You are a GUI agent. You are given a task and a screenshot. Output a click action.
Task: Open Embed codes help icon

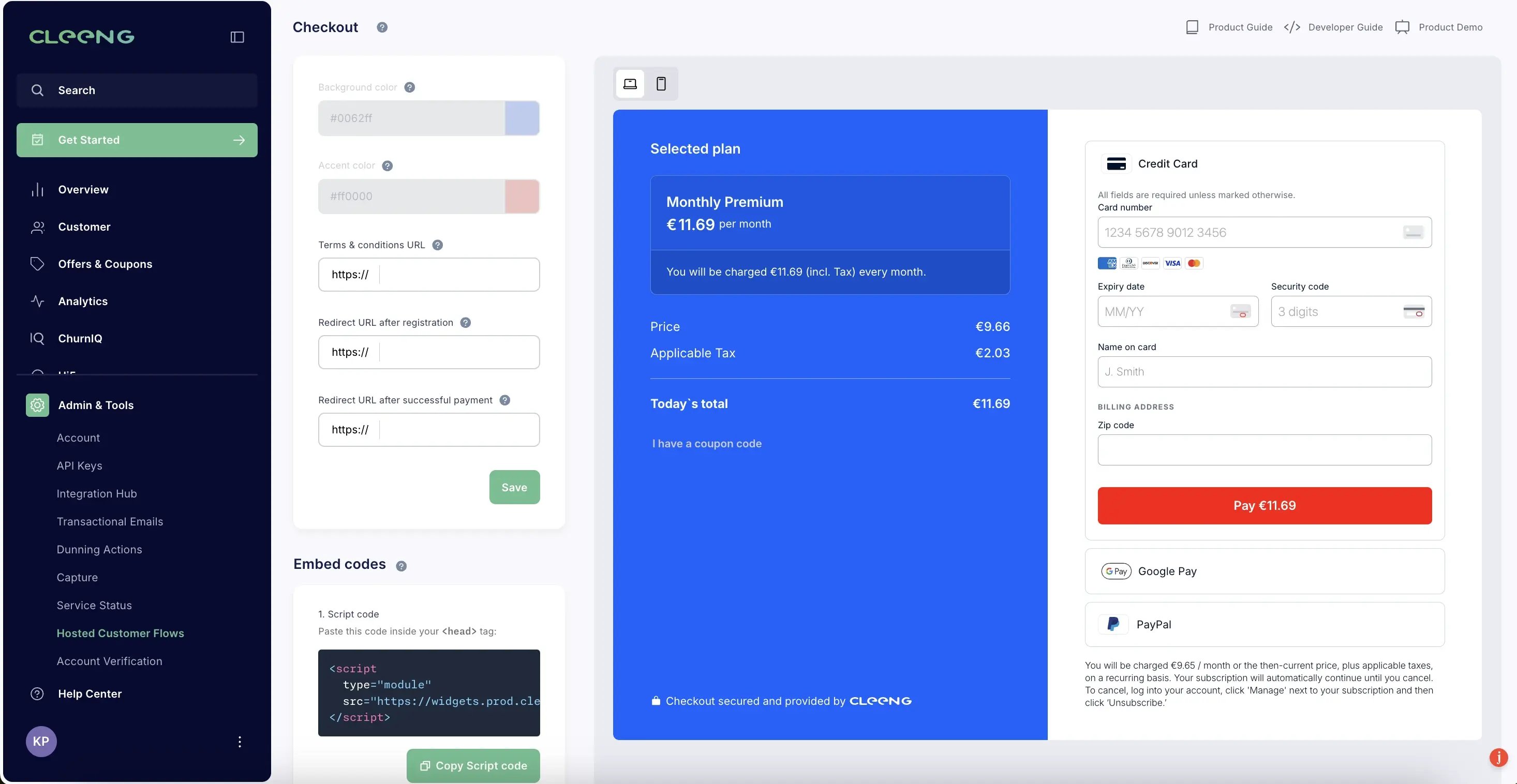pyautogui.click(x=401, y=566)
